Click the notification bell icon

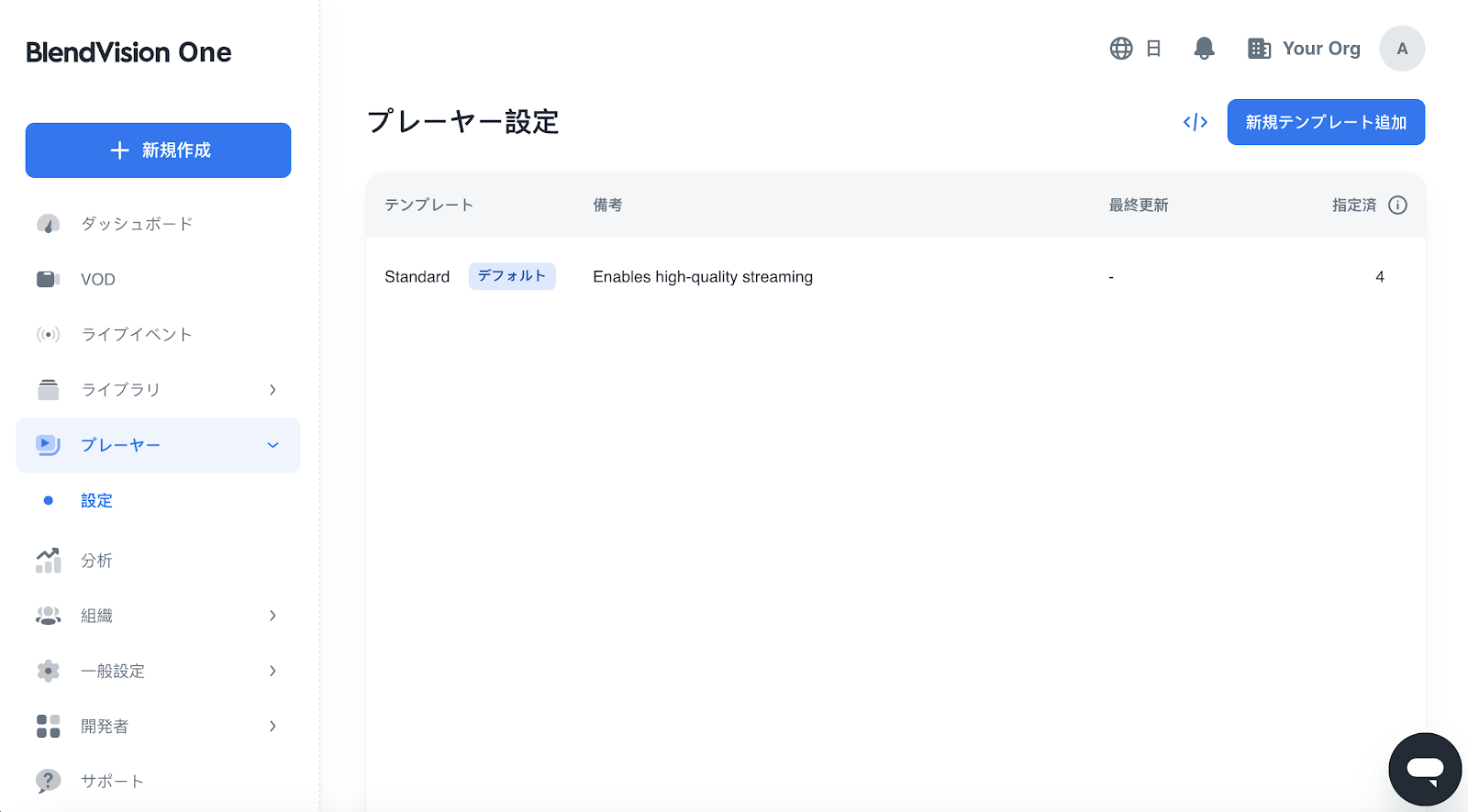[x=1204, y=49]
